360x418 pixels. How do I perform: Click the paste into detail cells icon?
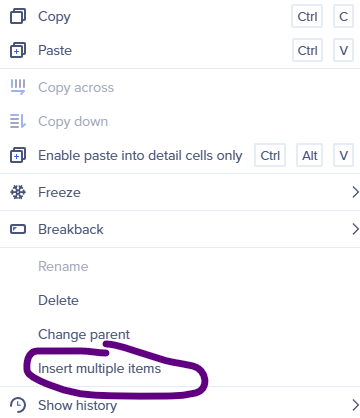tap(18, 155)
